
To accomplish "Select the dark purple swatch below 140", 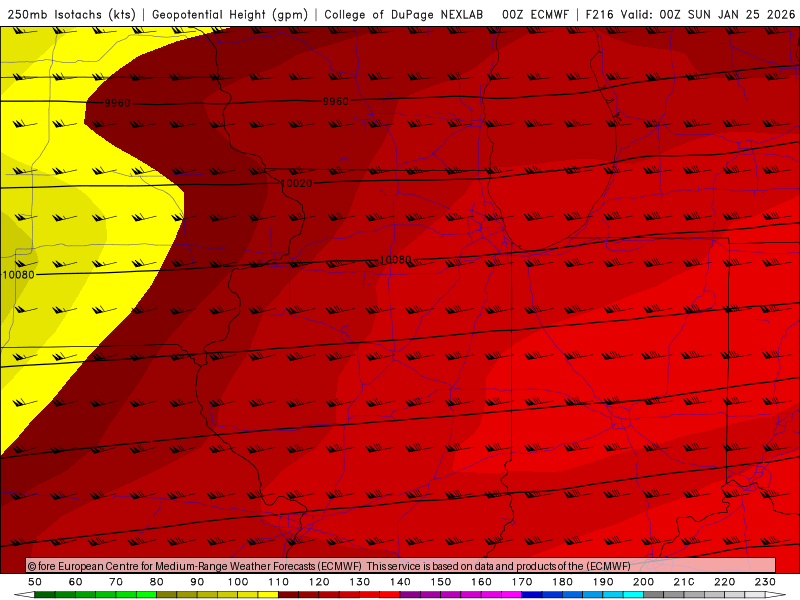I will pos(410,595).
